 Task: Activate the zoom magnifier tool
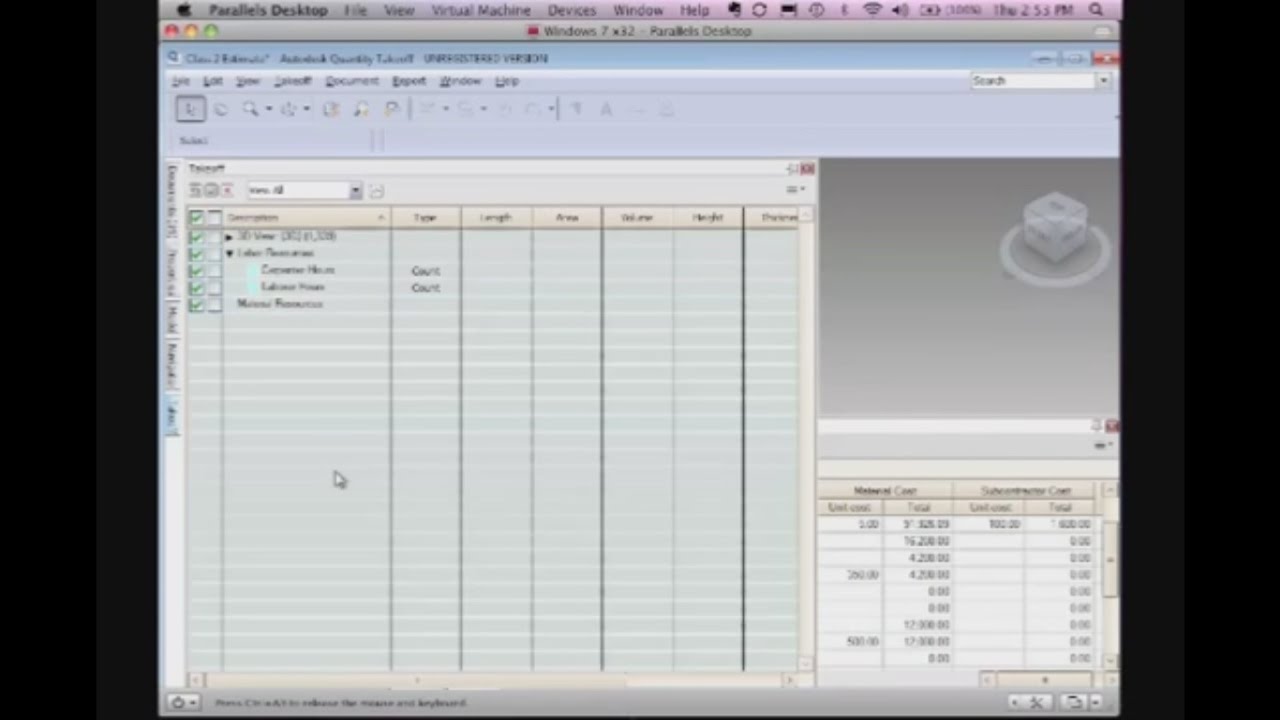pyautogui.click(x=250, y=109)
